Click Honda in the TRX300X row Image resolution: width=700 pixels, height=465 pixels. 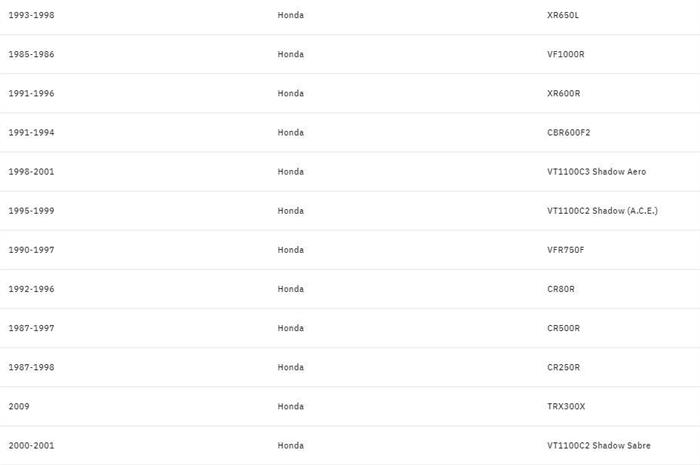(290, 406)
